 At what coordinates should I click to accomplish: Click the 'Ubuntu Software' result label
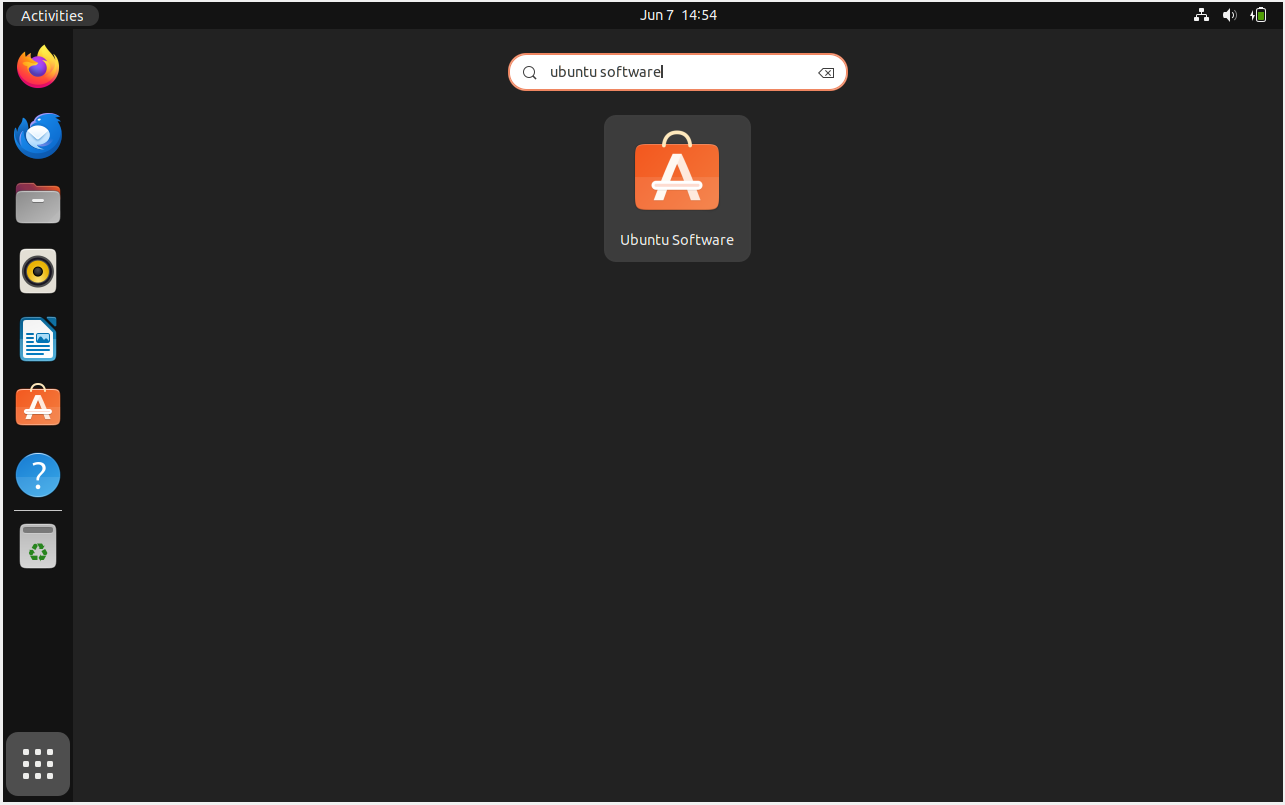coord(677,240)
